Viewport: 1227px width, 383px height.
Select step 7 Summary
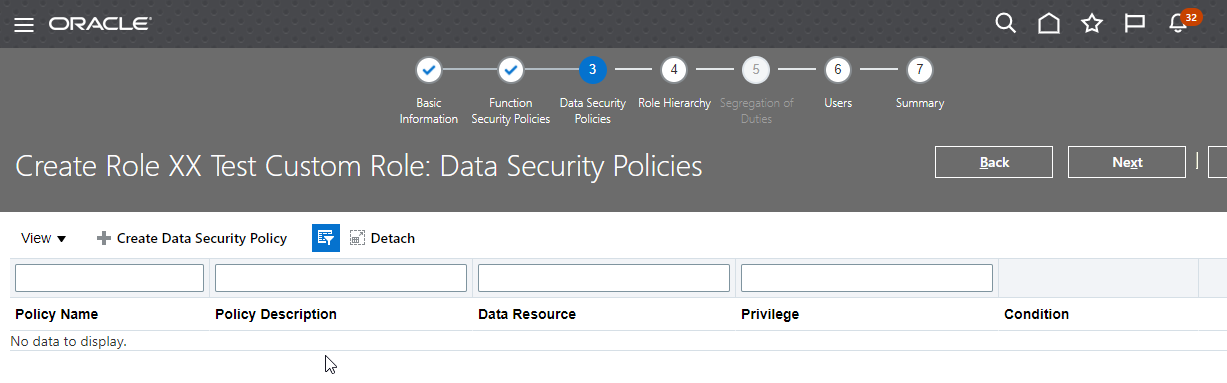click(920, 70)
